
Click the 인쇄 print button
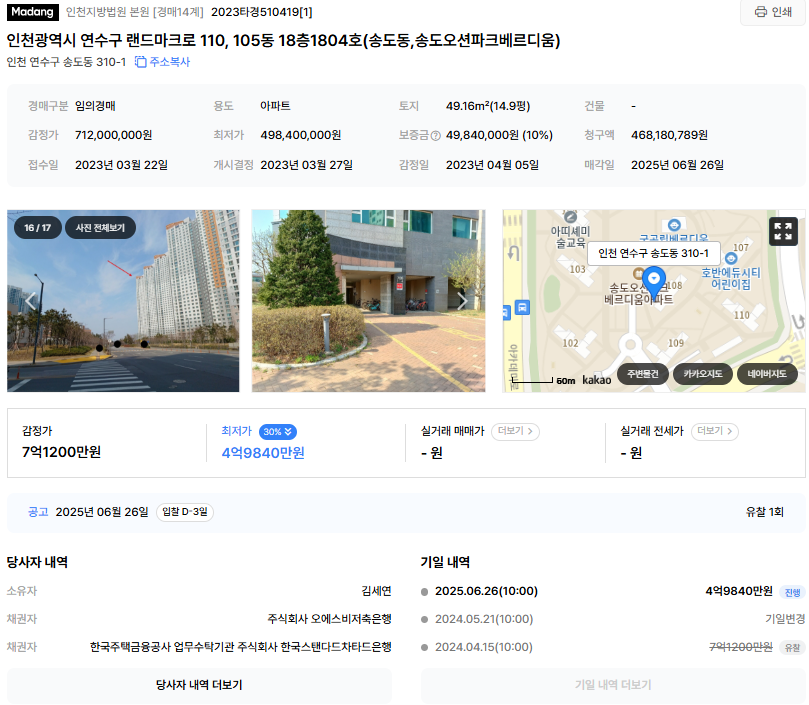(x=772, y=12)
